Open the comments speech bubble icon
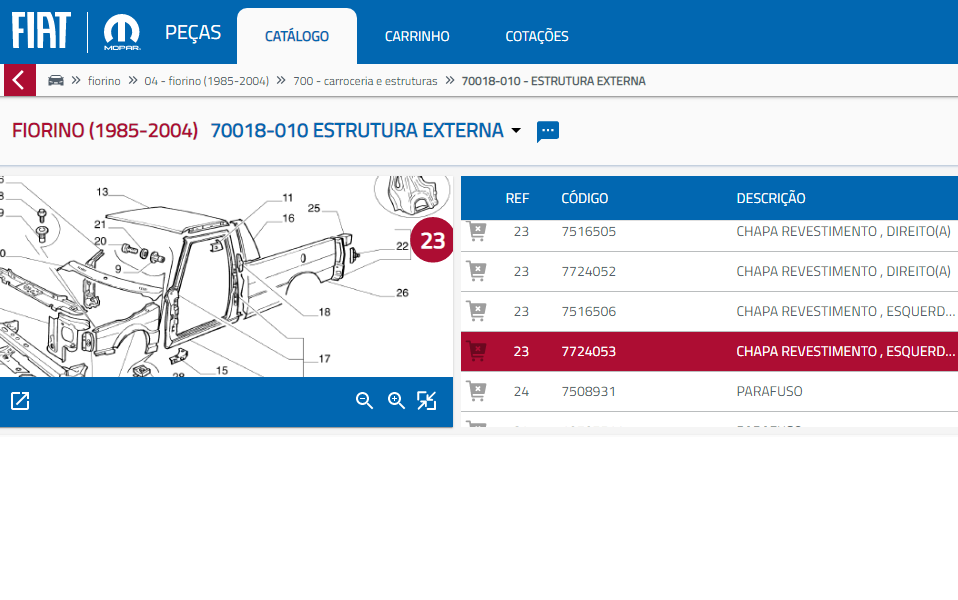The image size is (958, 600). pyautogui.click(x=547, y=131)
